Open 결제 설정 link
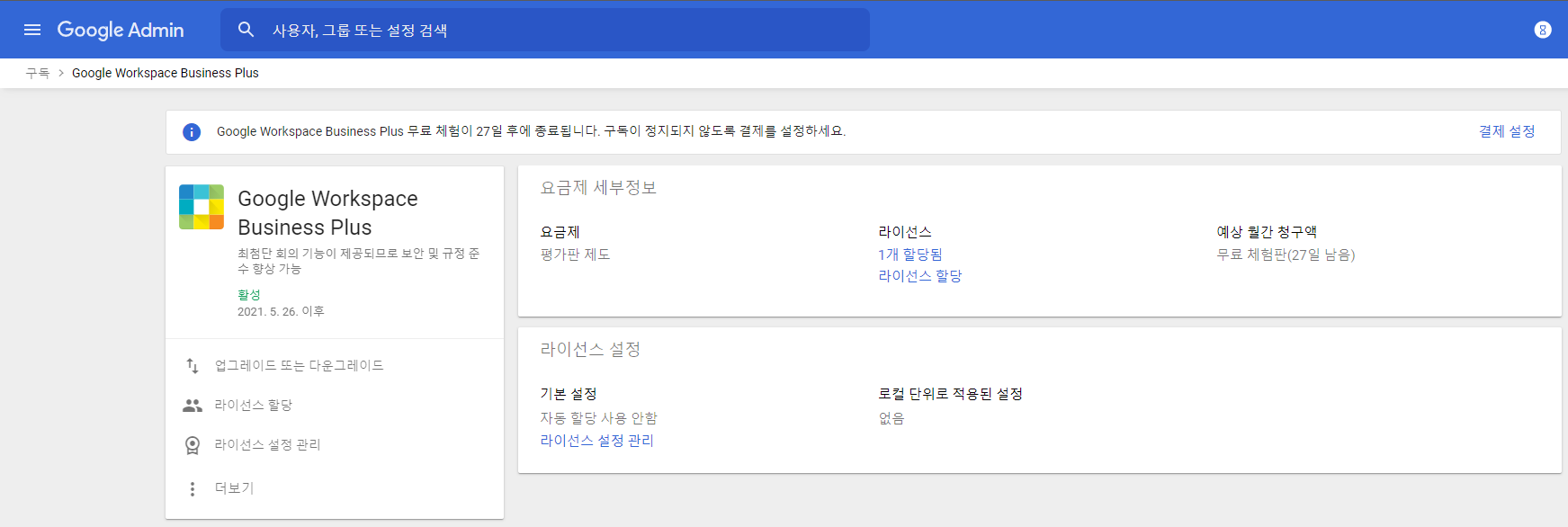This screenshot has width=1568, height=527. 1507,131
